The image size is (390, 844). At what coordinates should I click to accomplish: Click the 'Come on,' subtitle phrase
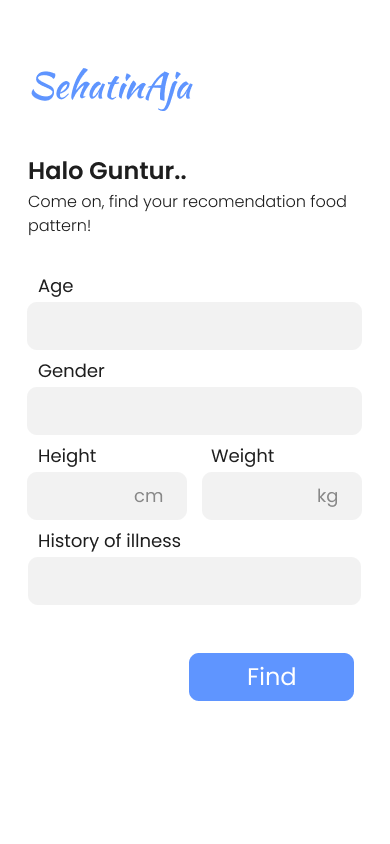coord(67,202)
